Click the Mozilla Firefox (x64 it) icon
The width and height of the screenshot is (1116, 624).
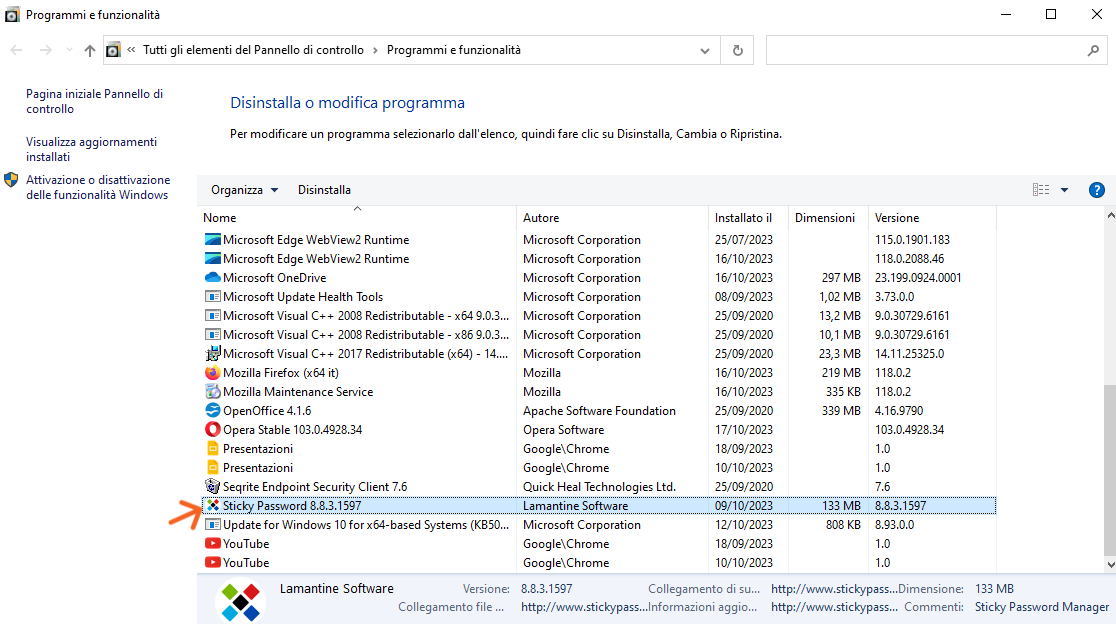click(x=212, y=372)
